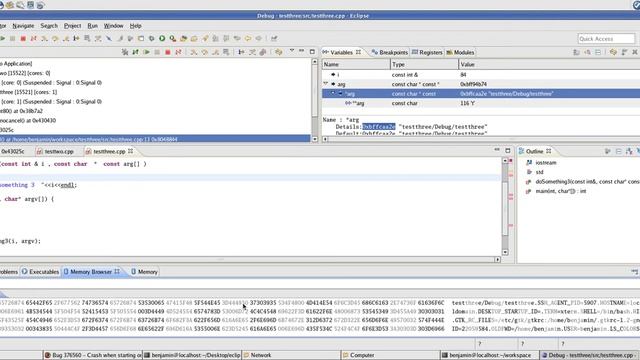The height and width of the screenshot is (360, 640).
Task: Click into the Quick Access field
Action: 606,39
